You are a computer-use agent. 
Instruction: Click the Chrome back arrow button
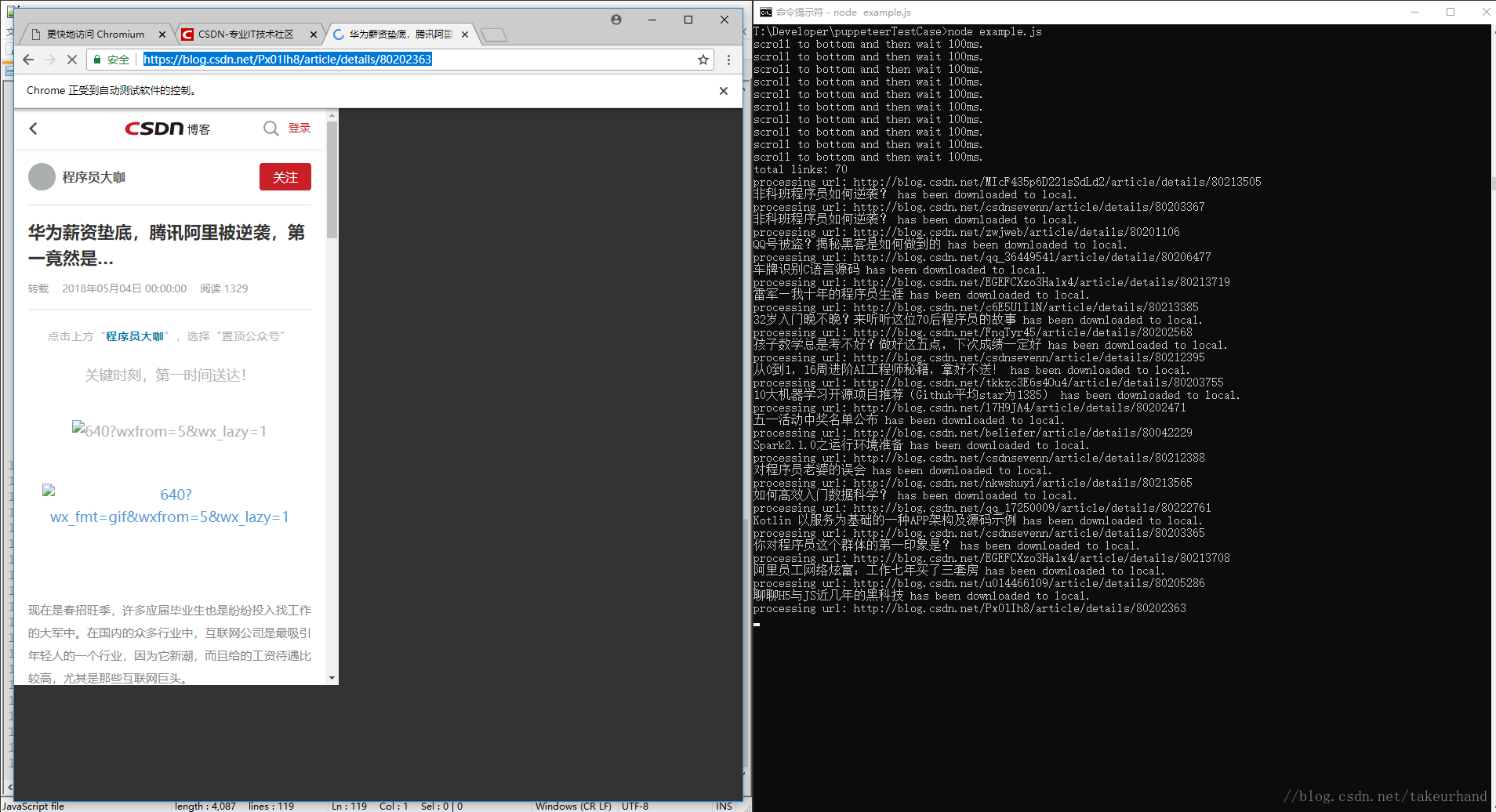tap(28, 60)
